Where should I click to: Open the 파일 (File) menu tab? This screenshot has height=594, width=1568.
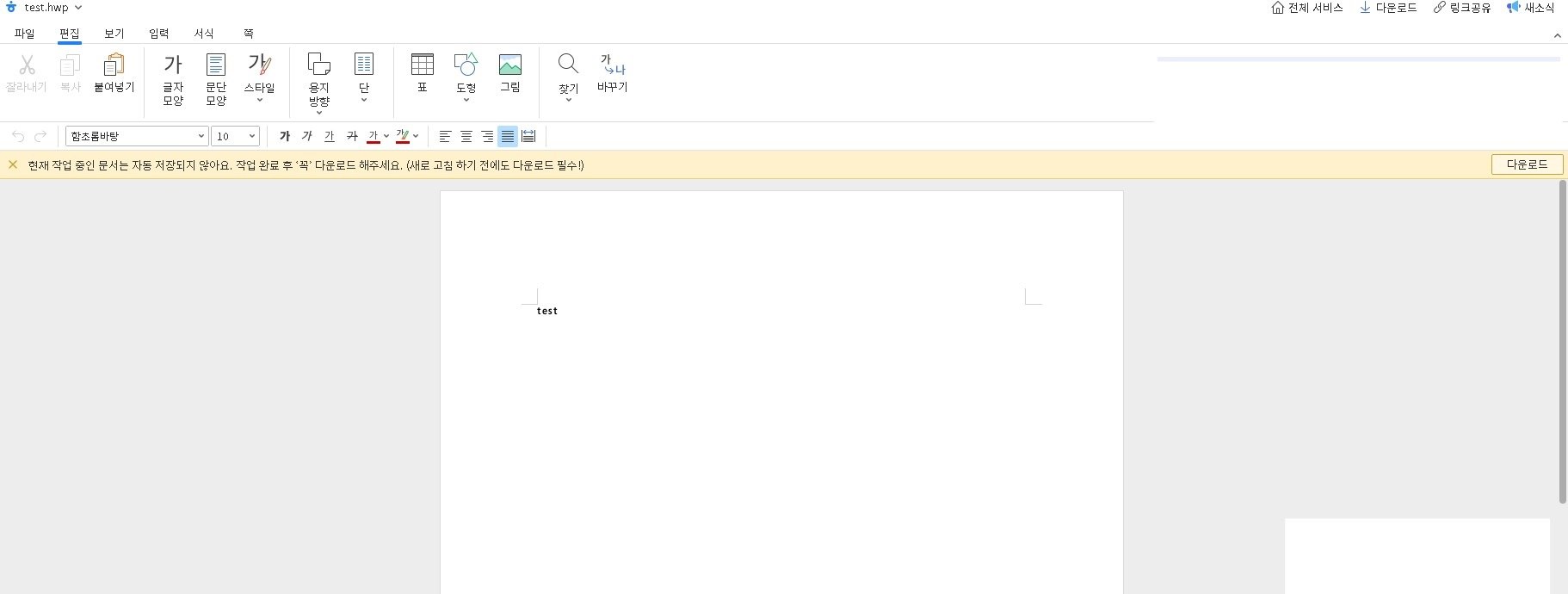25,34
